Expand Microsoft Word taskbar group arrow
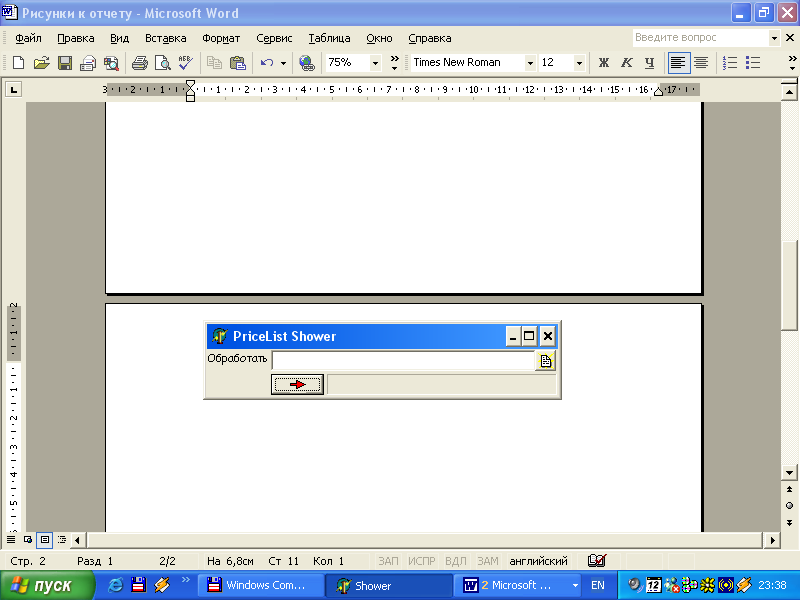Image resolution: width=800 pixels, height=600 pixels. click(575, 586)
